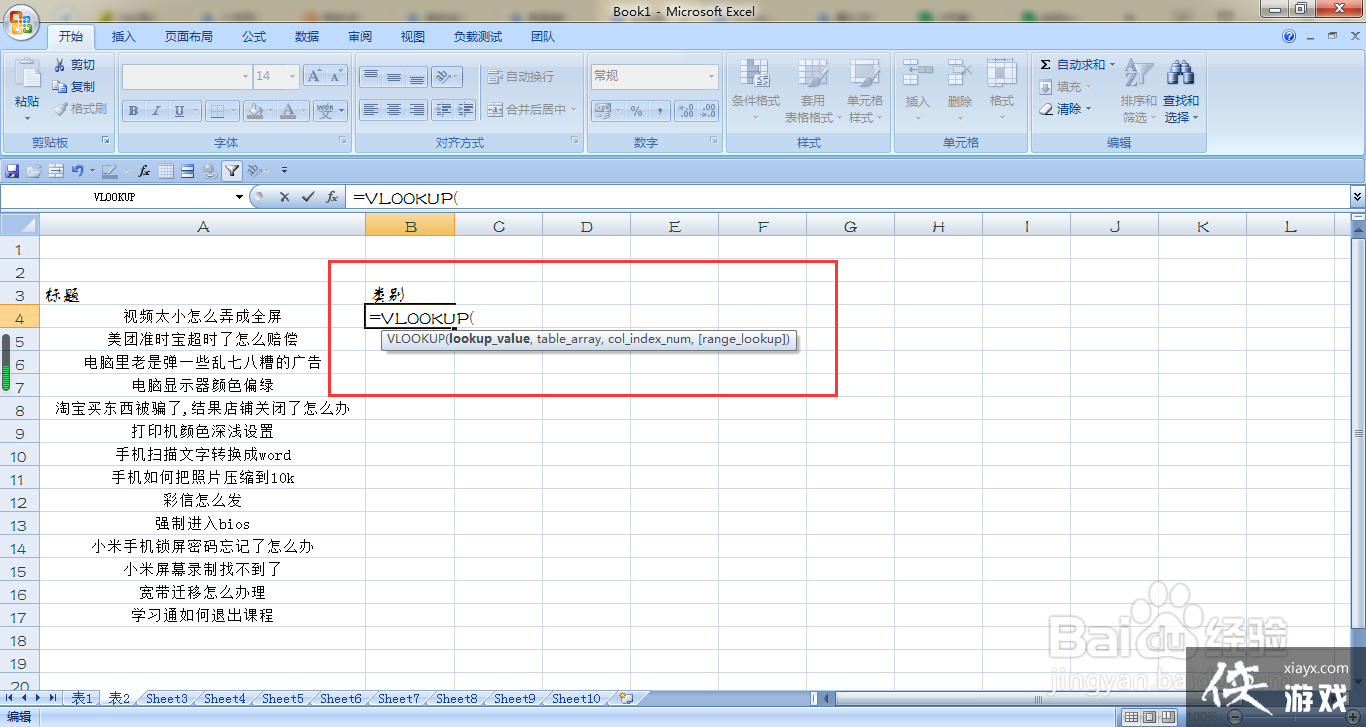1366x727 pixels.
Task: Click the align text right icon
Action: click(417, 110)
